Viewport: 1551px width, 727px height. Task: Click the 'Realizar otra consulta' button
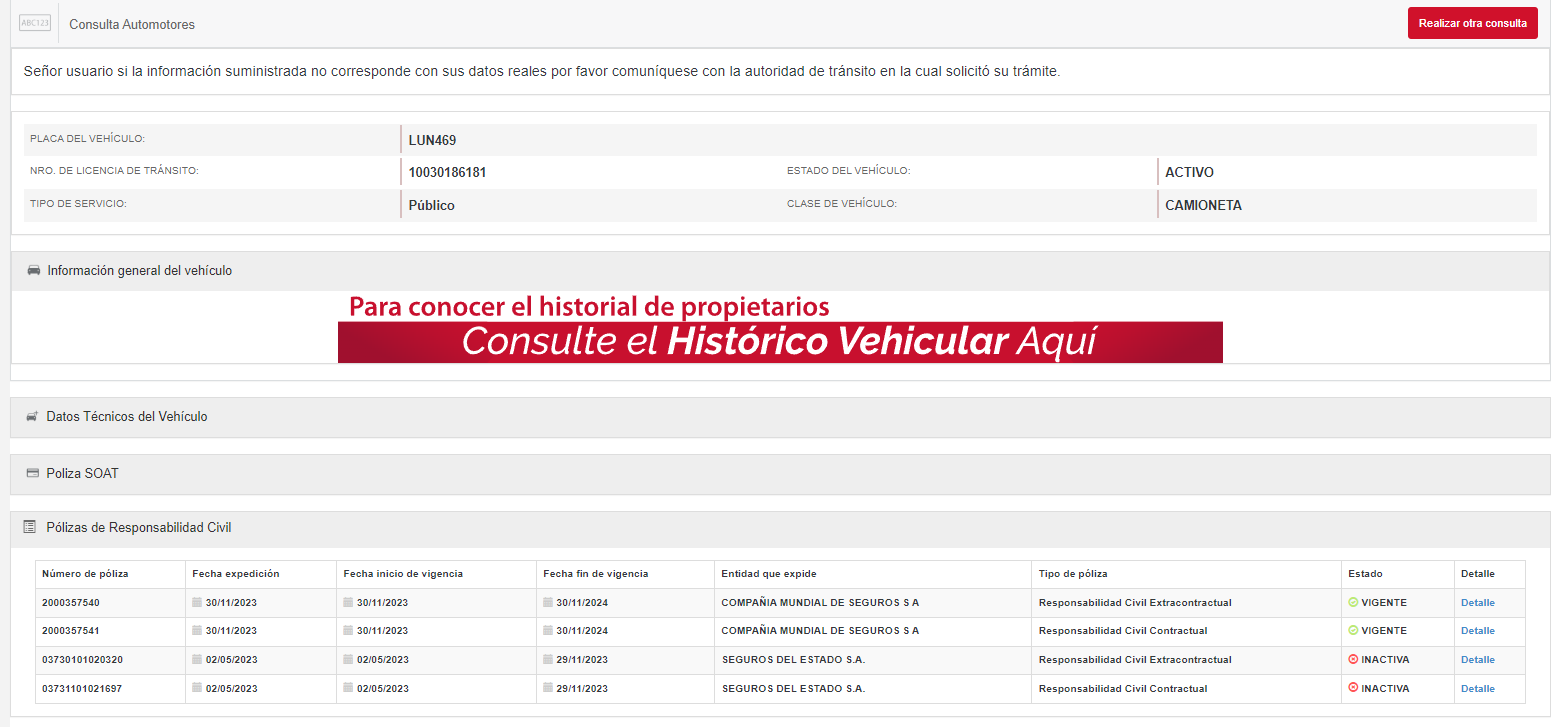[x=1472, y=23]
